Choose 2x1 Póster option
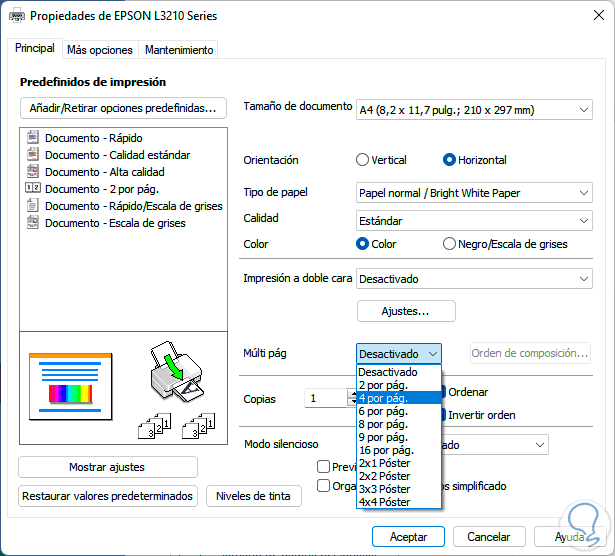 click(399, 463)
